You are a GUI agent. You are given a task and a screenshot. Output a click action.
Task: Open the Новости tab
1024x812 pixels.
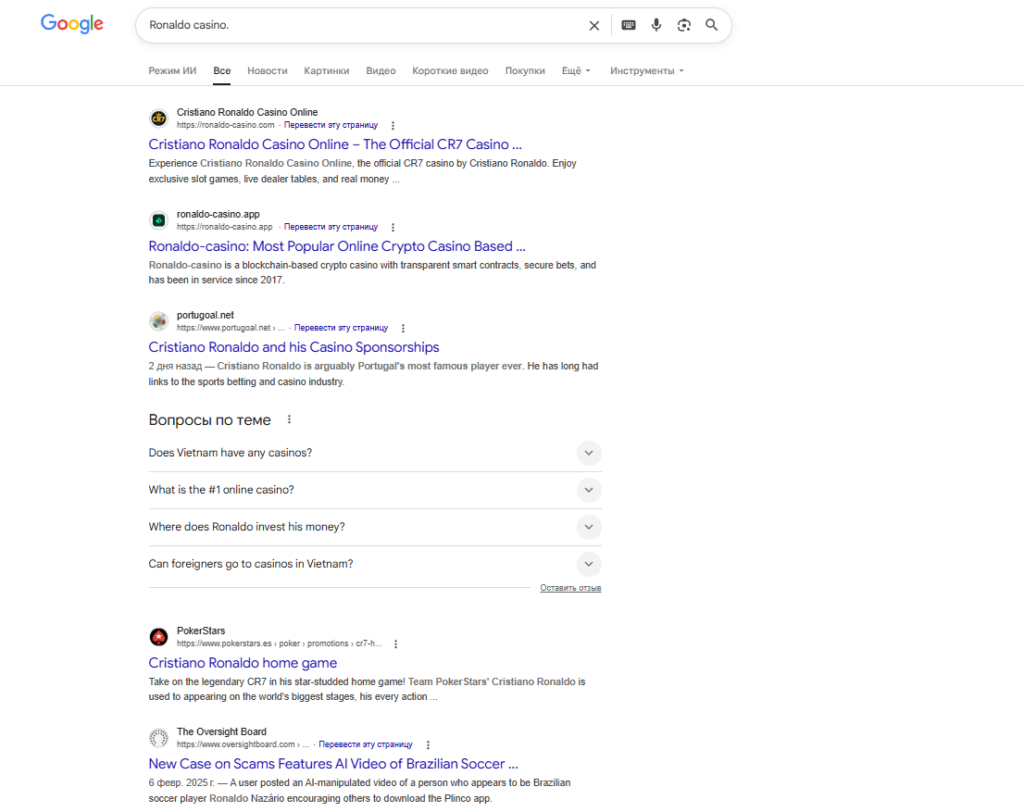click(x=267, y=71)
